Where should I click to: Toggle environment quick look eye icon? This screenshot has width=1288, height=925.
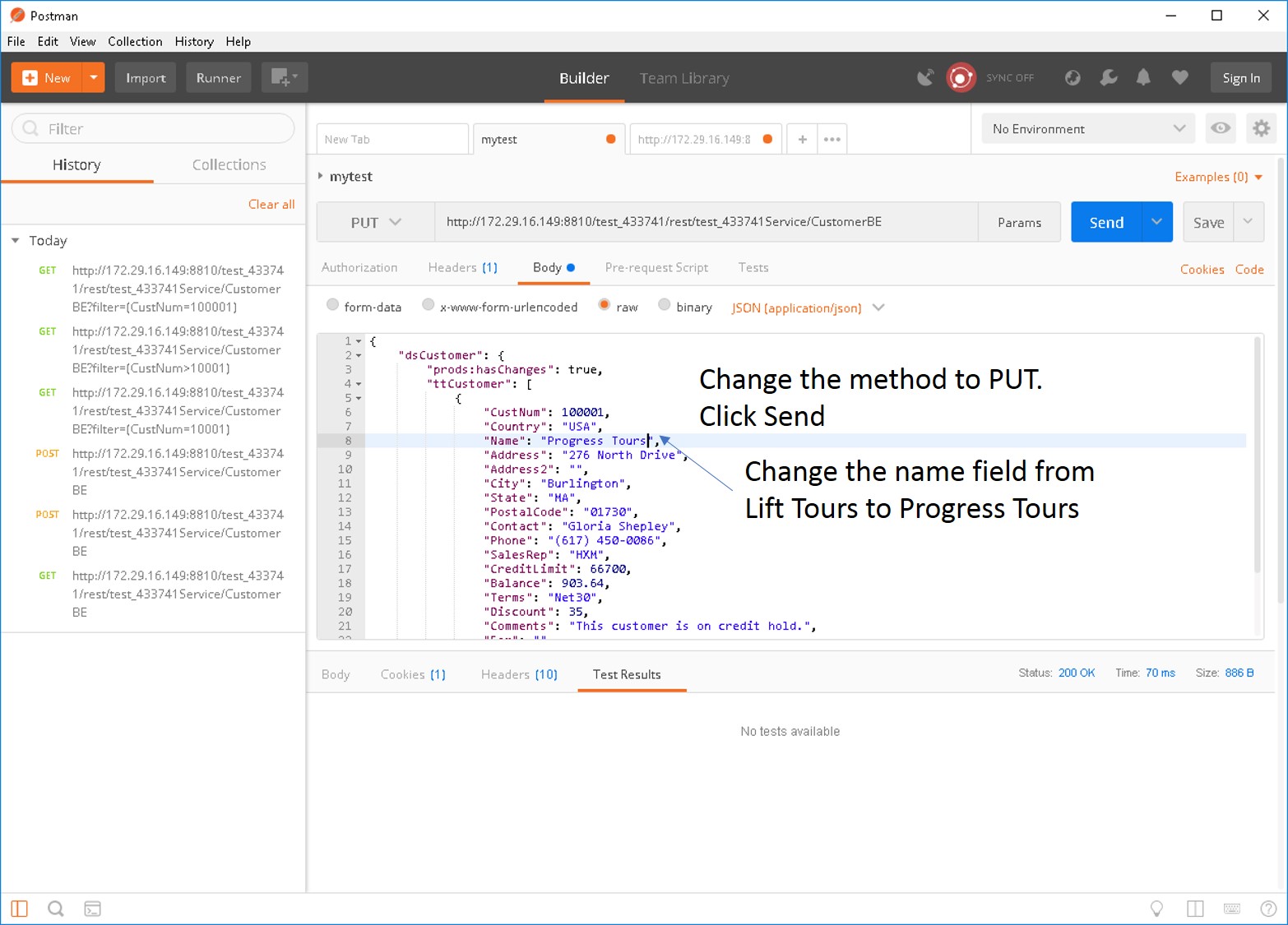[1221, 128]
